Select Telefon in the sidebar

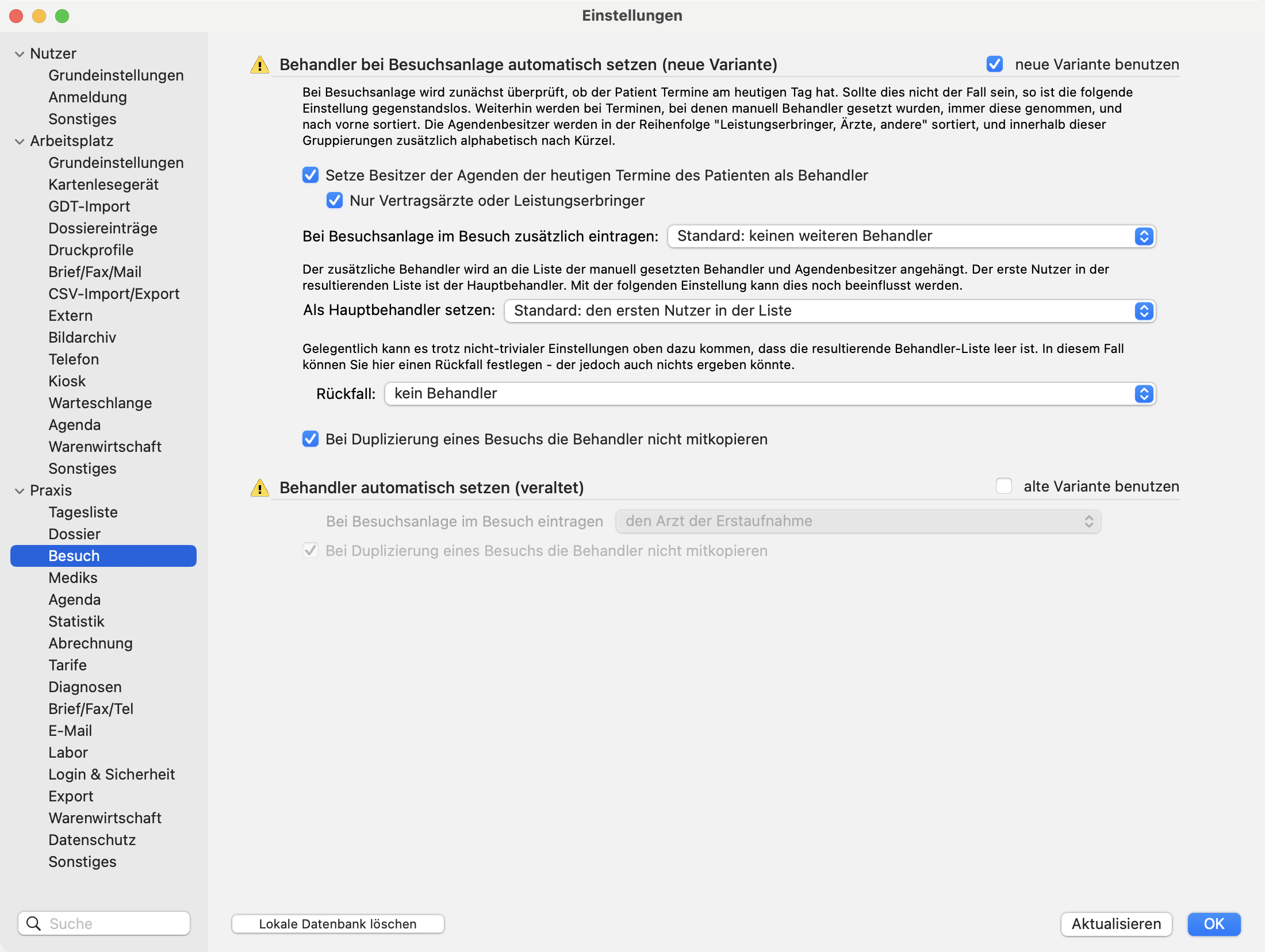point(74,359)
